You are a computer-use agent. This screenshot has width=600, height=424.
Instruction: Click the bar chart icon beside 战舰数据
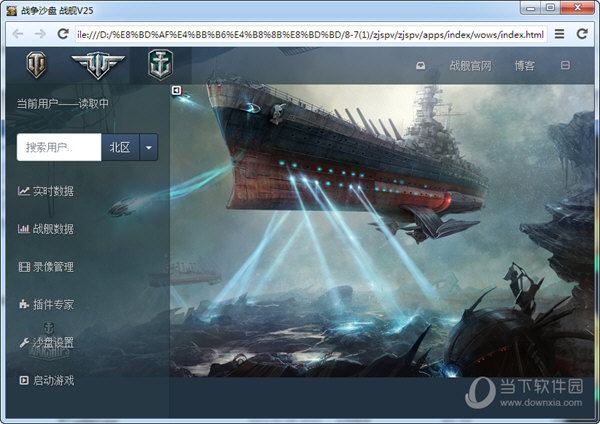coord(24,229)
